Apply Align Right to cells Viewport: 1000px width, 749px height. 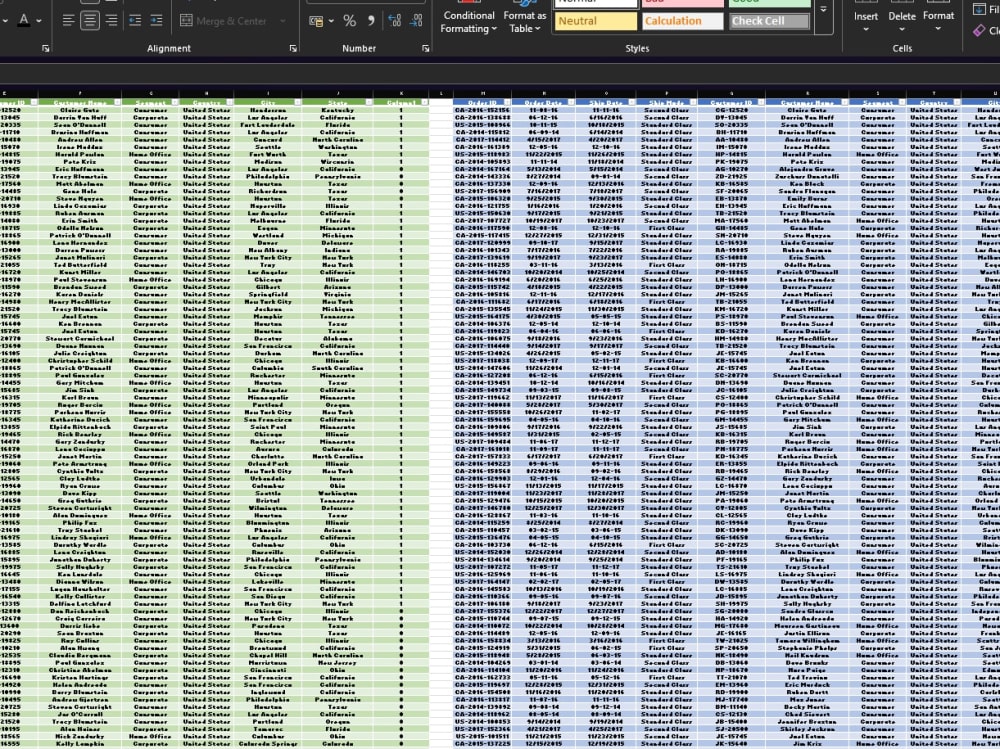[112, 21]
